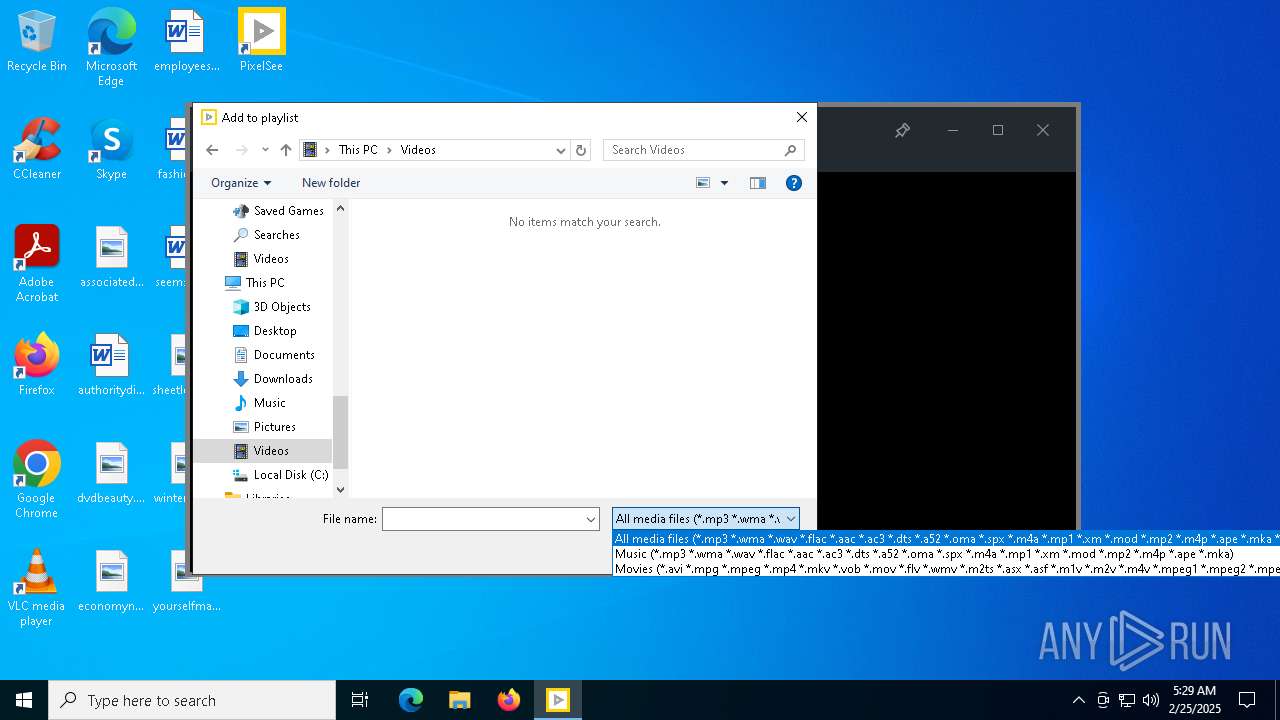
Task: Toggle the preview pane button
Action: (x=758, y=183)
